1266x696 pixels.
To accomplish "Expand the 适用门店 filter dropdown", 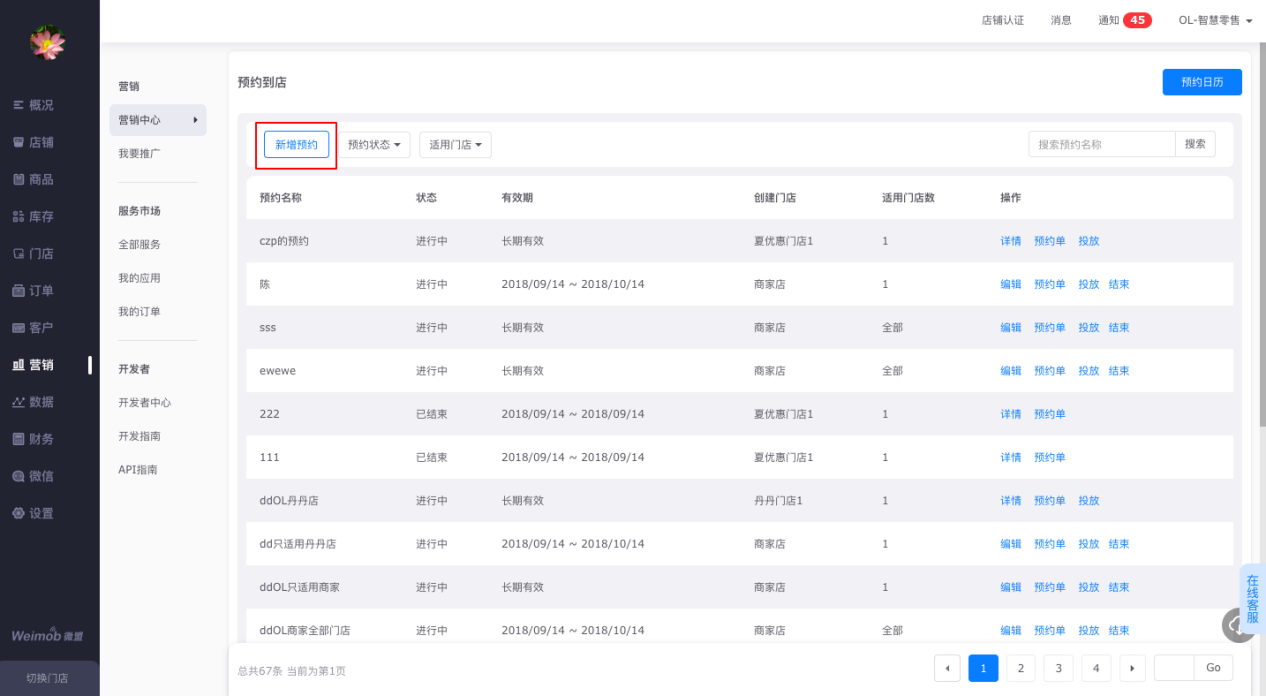I will click(x=455, y=145).
